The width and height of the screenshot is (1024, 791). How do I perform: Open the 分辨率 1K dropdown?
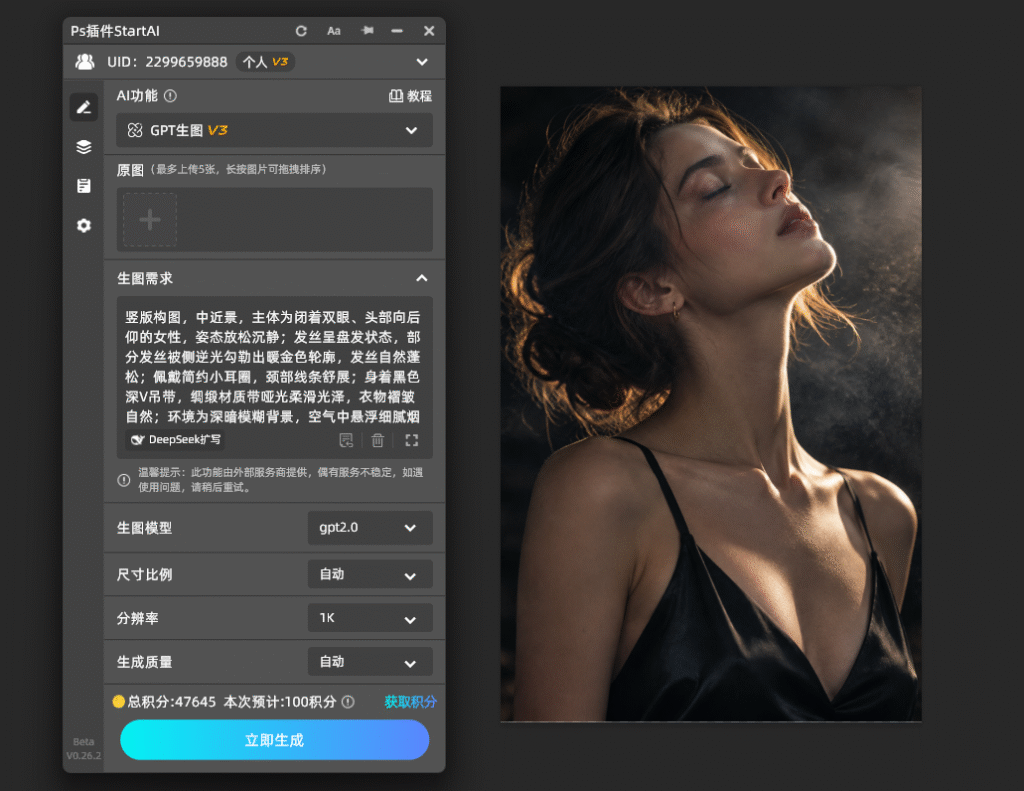[370, 618]
